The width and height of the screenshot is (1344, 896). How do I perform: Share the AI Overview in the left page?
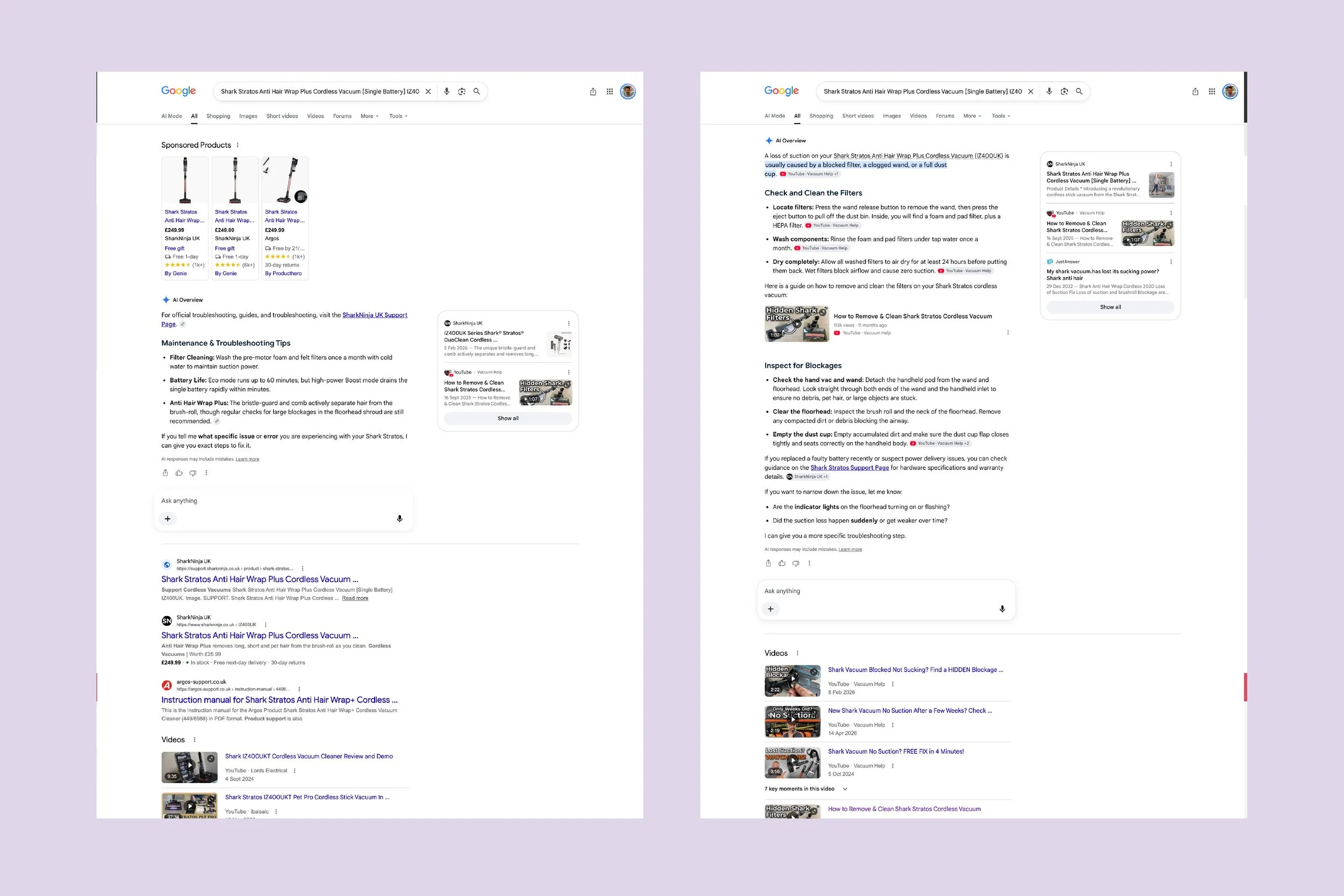click(165, 473)
